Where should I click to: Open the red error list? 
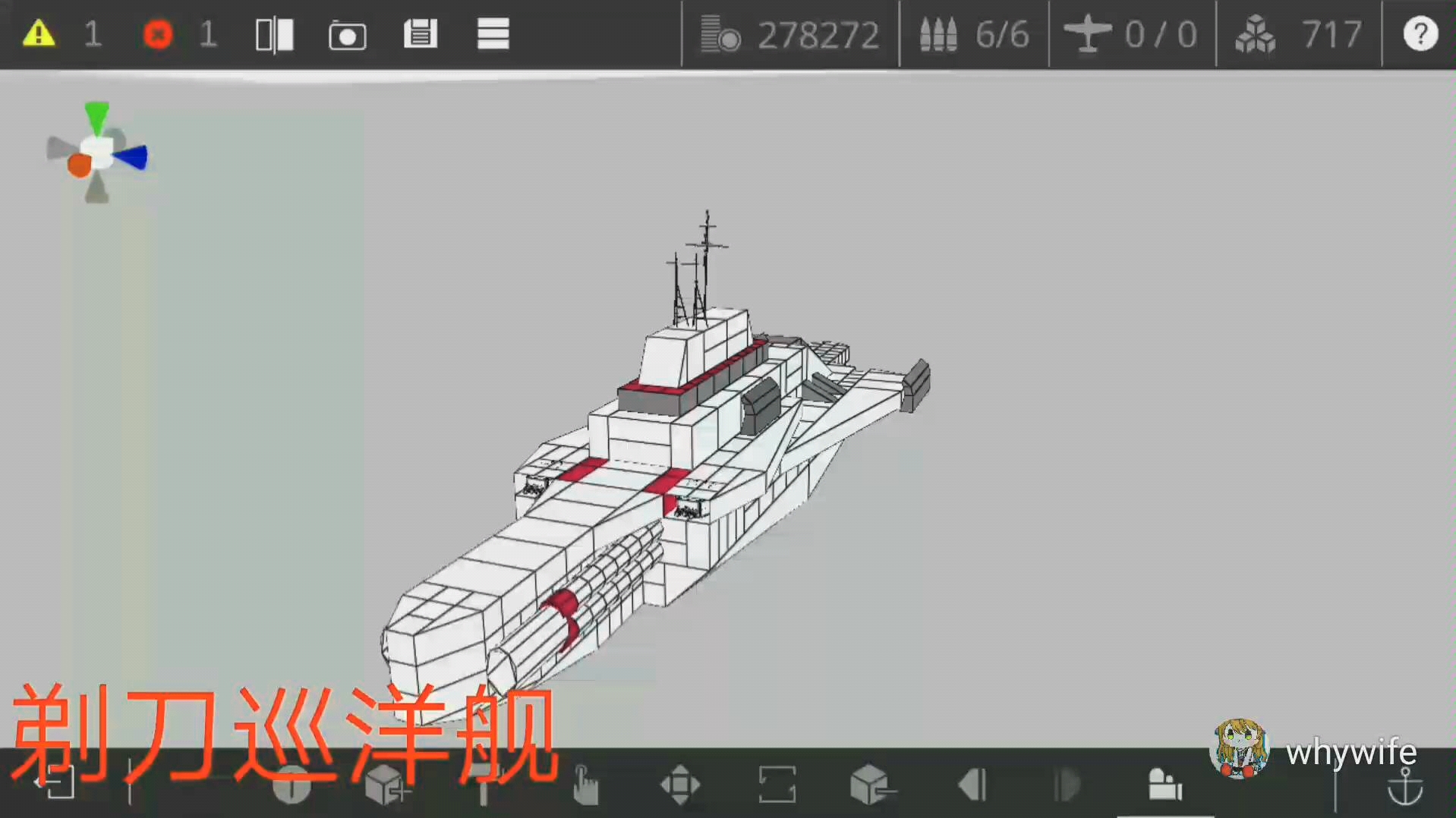coord(158,34)
